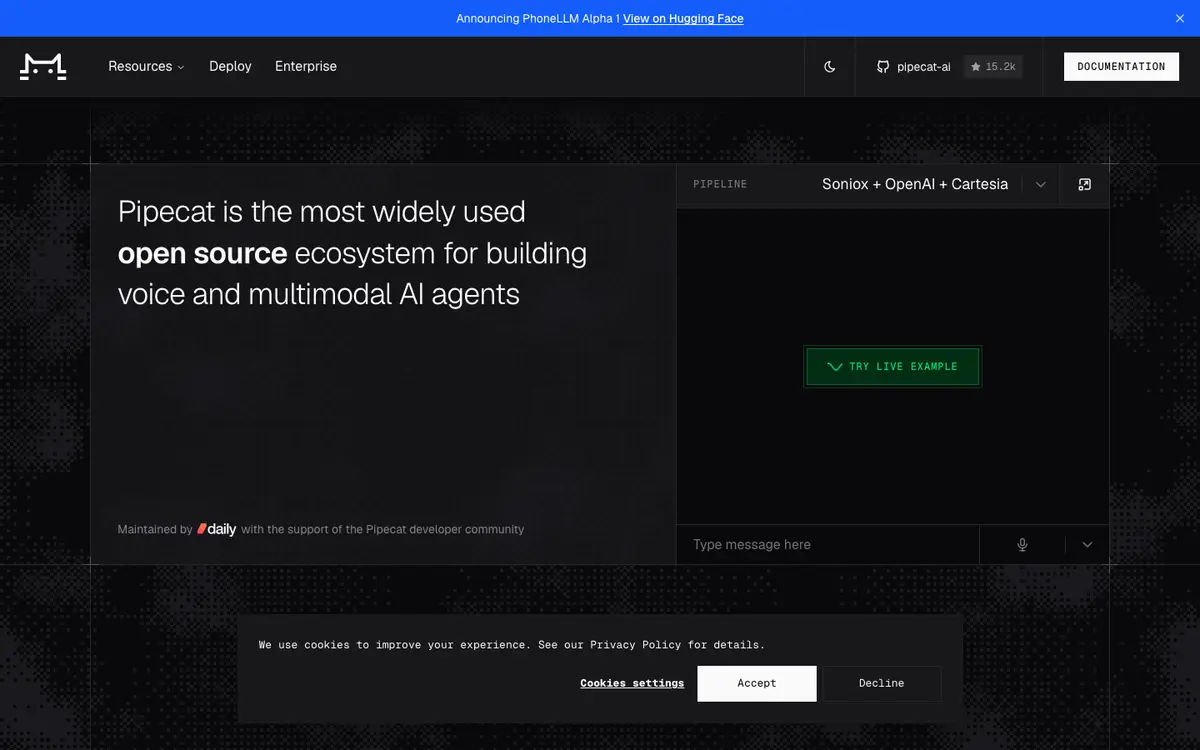Open the microphone options chevron
The height and width of the screenshot is (750, 1200).
click(1087, 545)
